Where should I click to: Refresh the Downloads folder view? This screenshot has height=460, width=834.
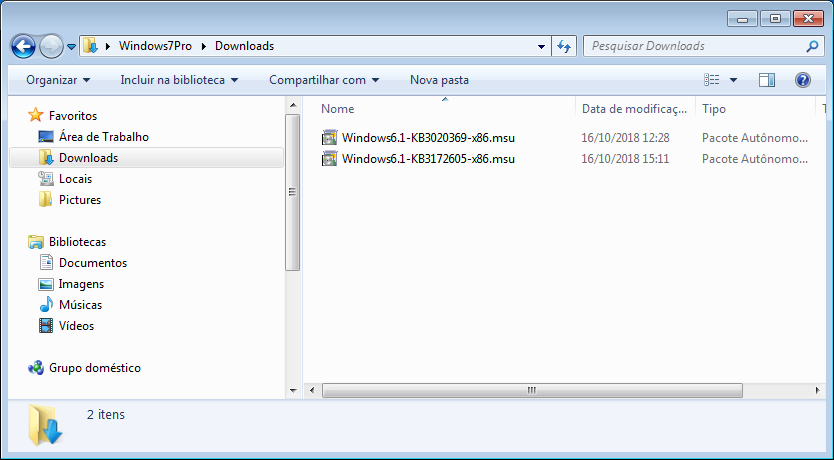coord(564,46)
